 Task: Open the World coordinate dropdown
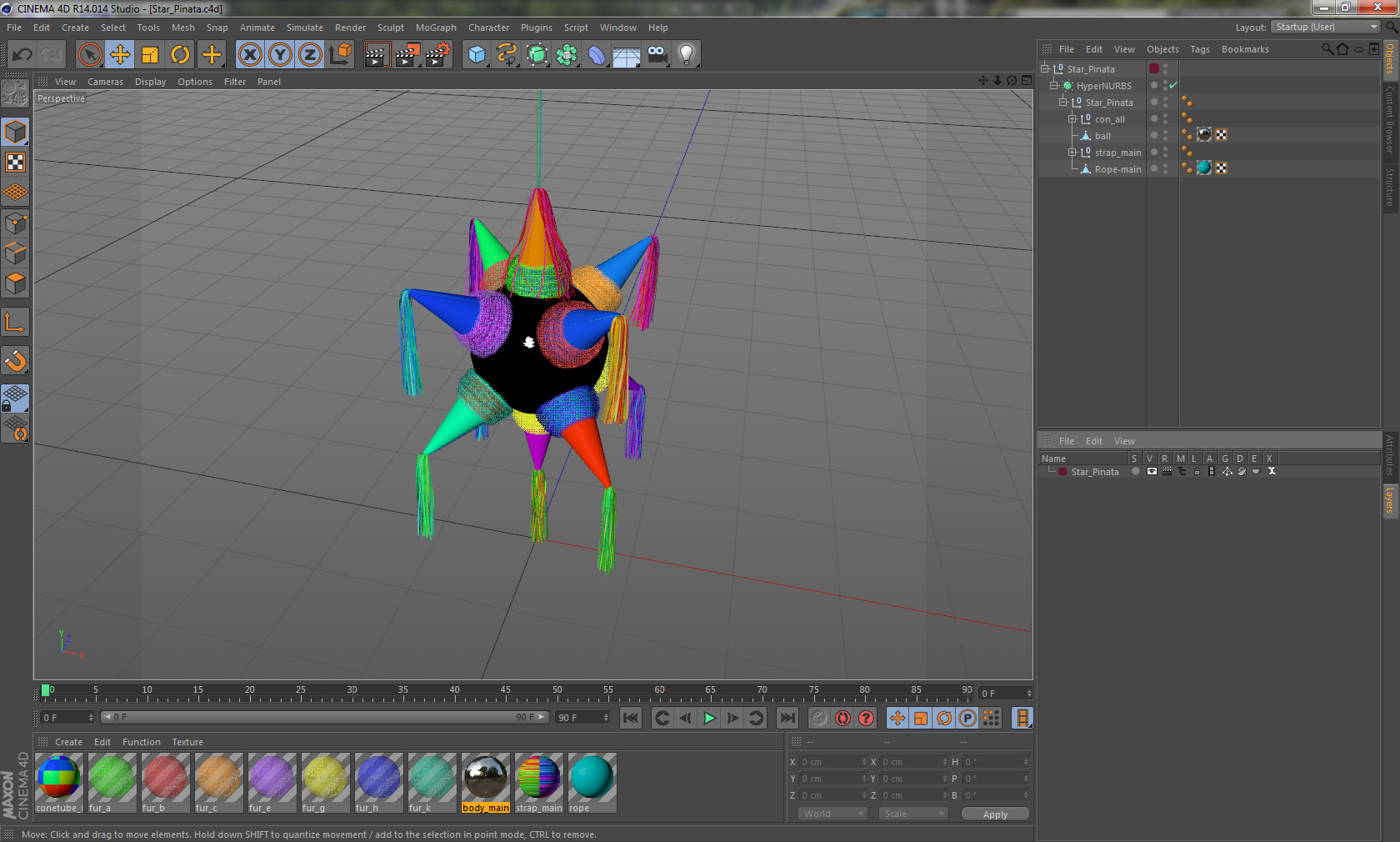[x=832, y=814]
